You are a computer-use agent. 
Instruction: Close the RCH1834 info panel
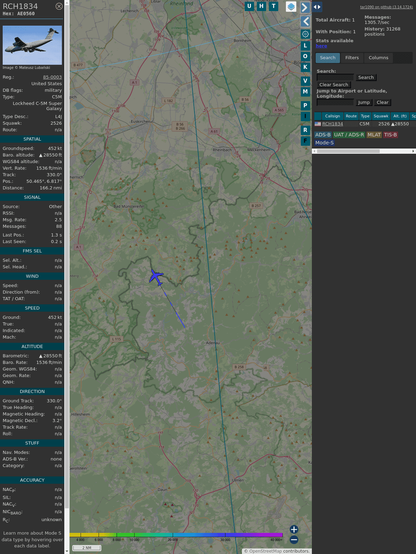[59, 6]
